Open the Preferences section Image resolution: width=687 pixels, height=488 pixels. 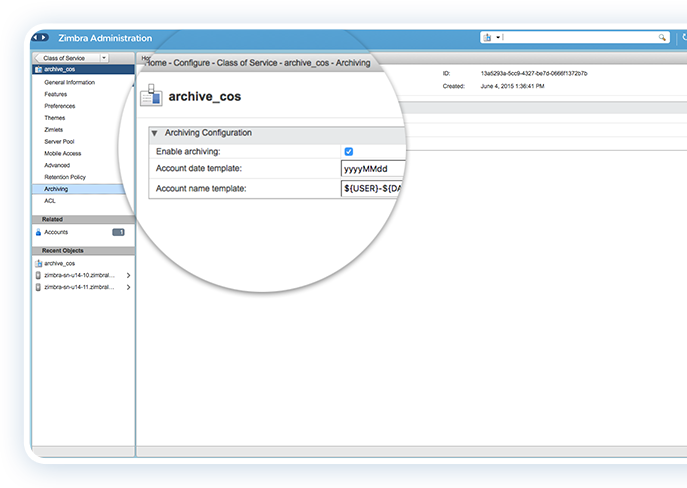click(60, 106)
